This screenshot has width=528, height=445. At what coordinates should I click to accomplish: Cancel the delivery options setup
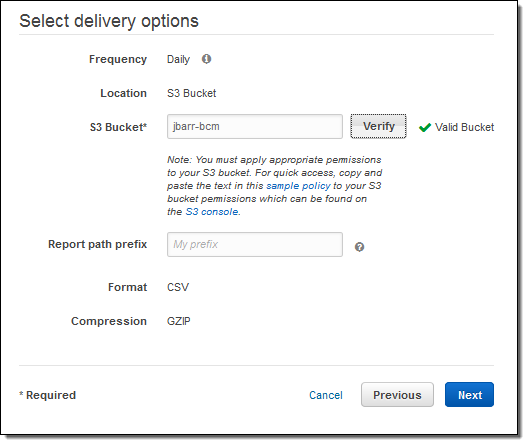326,395
